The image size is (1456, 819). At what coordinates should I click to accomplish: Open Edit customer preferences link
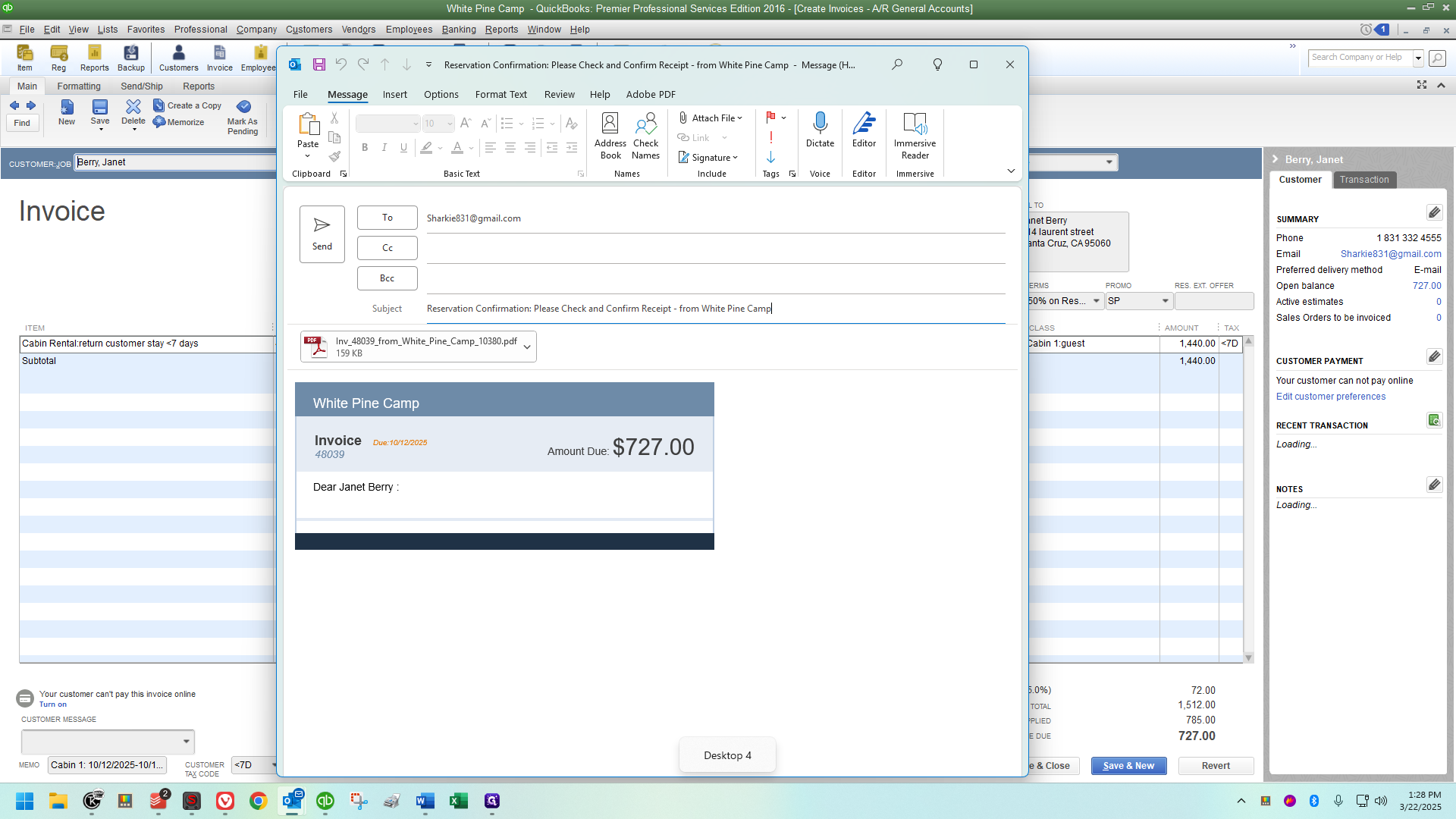tap(1330, 397)
